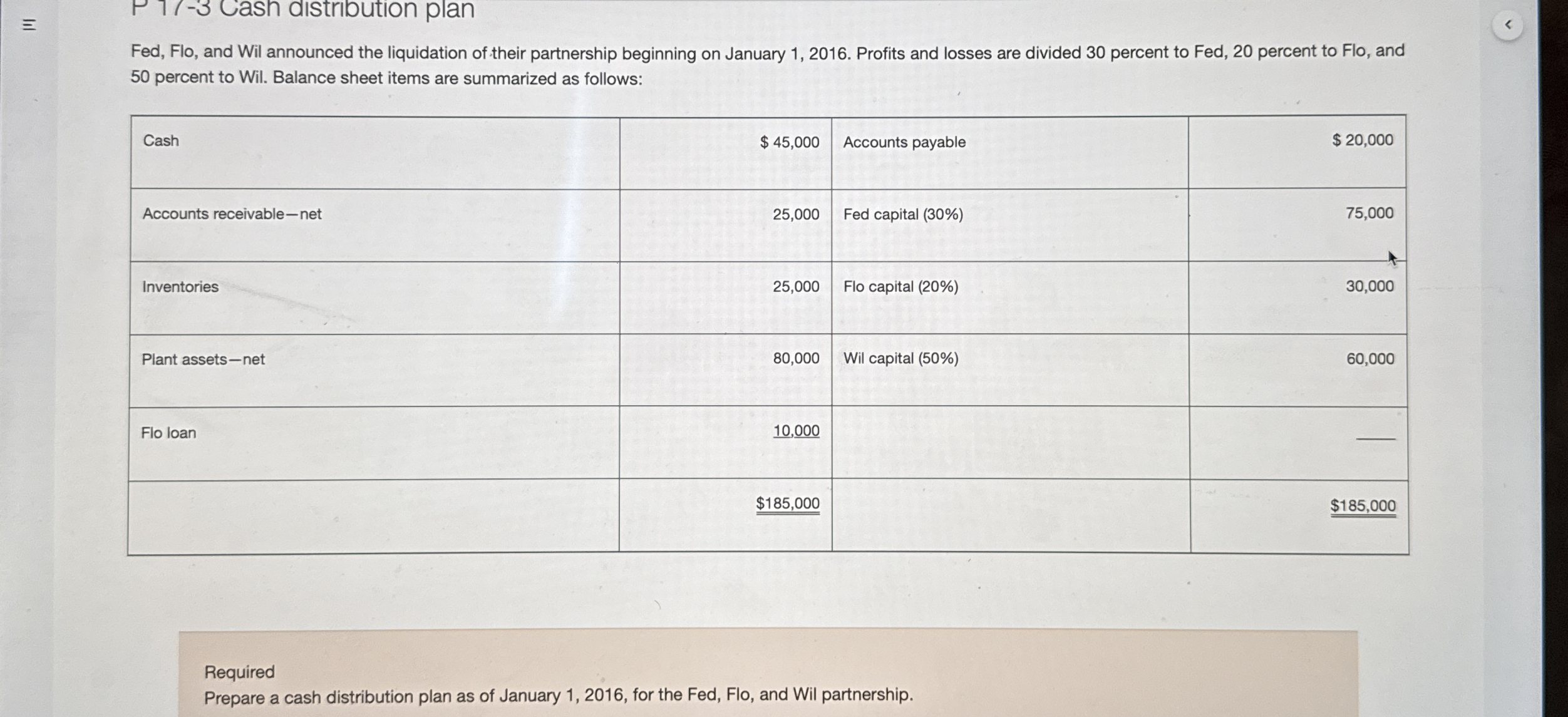The image size is (1568, 717).
Task: Click the Flo capital (20%) cell
Action: point(900,286)
